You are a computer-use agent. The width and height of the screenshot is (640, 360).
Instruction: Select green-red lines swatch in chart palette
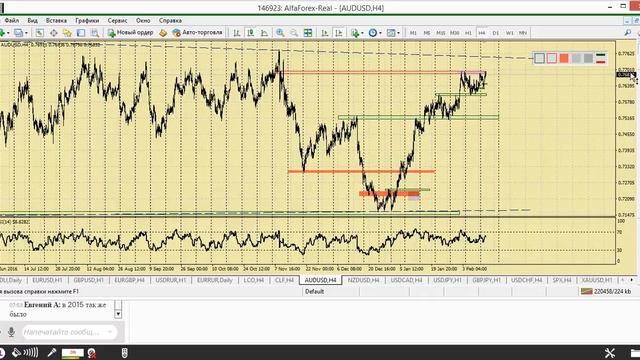point(600,58)
